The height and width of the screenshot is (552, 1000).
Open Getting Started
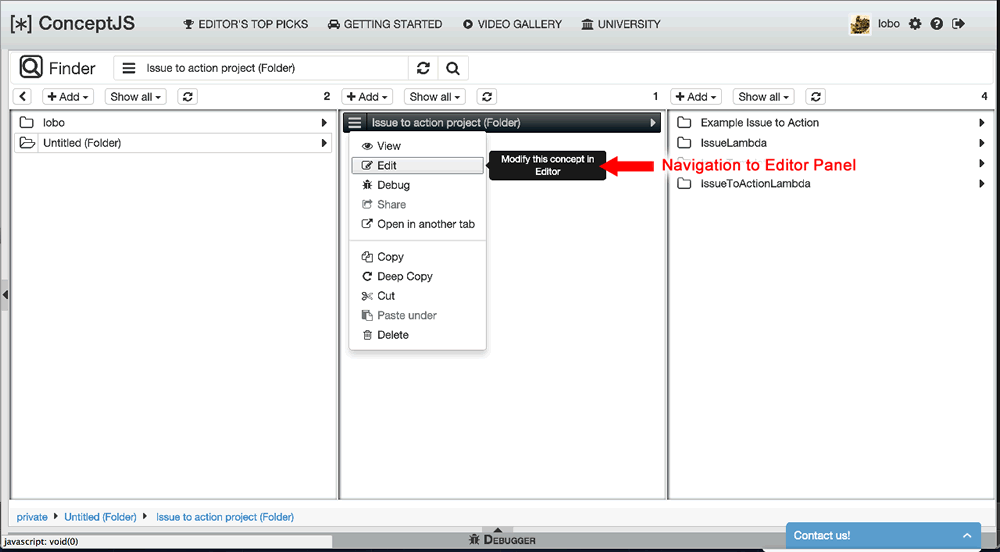[x=385, y=24]
